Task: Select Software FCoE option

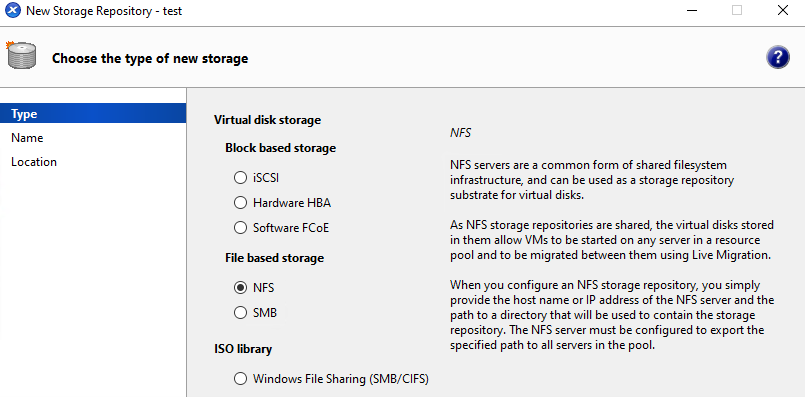Action: point(240,228)
